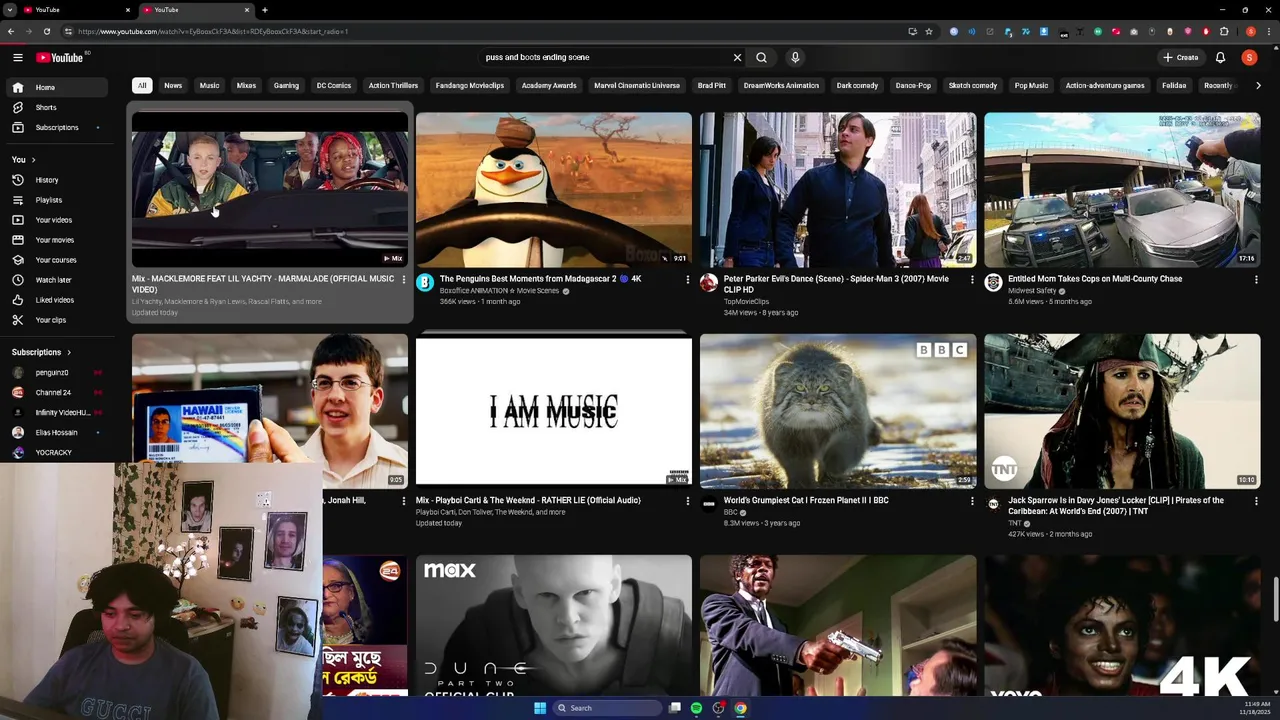Open the Midwest Safety channel link
Image resolution: width=1280 pixels, height=720 pixels.
click(1032, 290)
